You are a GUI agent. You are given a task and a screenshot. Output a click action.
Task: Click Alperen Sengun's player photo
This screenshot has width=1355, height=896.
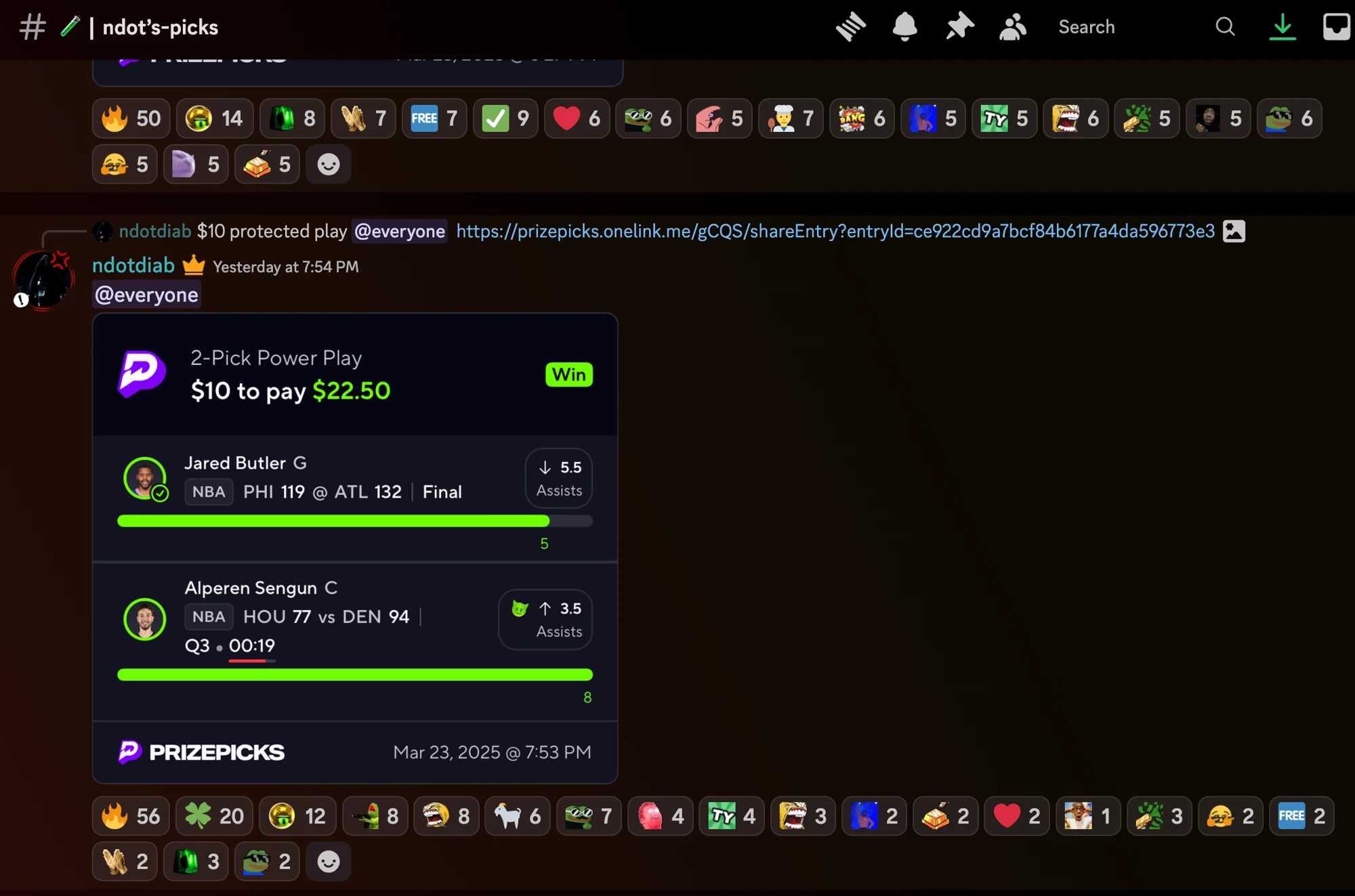coord(145,619)
